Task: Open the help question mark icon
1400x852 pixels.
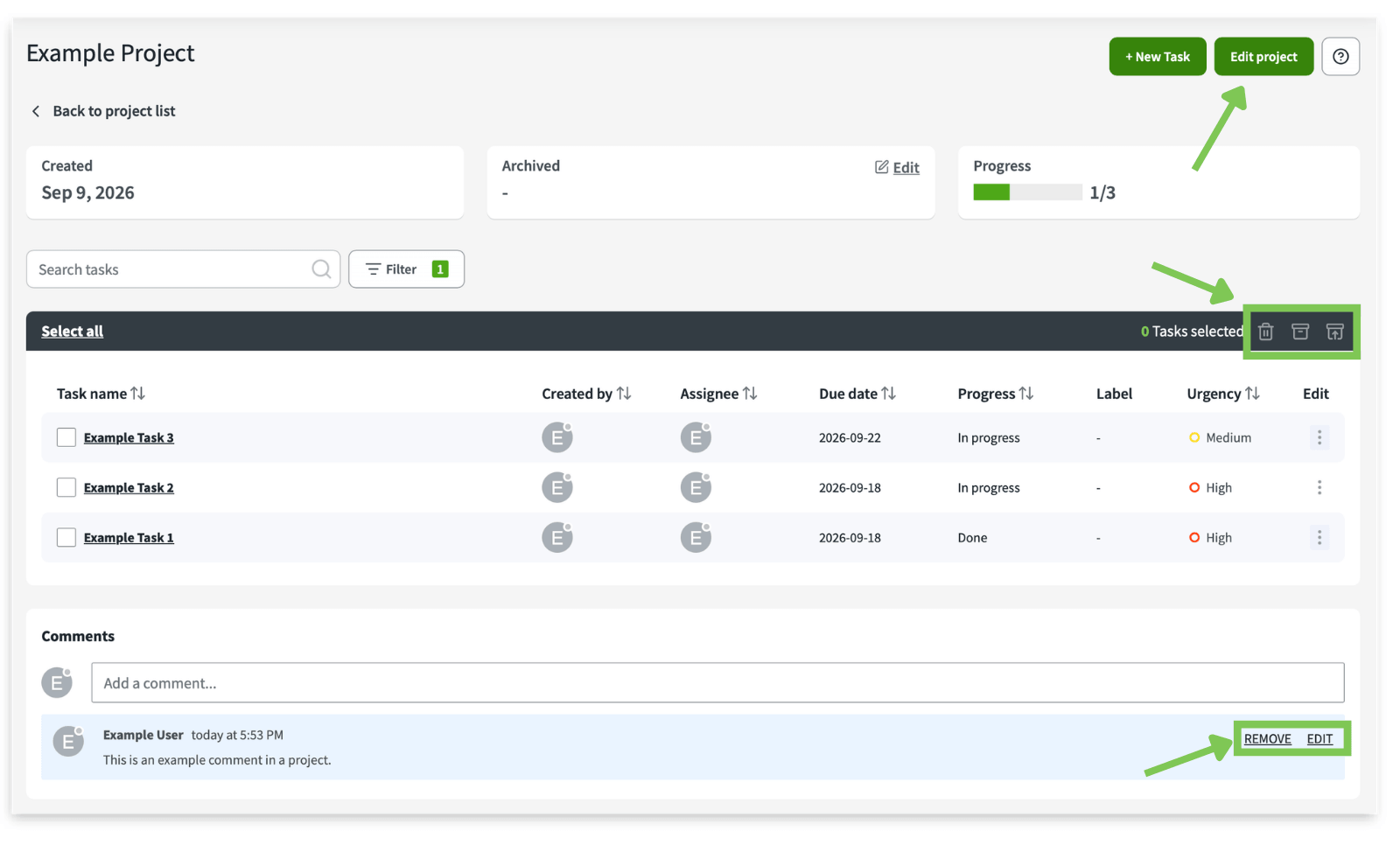Action: (x=1340, y=57)
